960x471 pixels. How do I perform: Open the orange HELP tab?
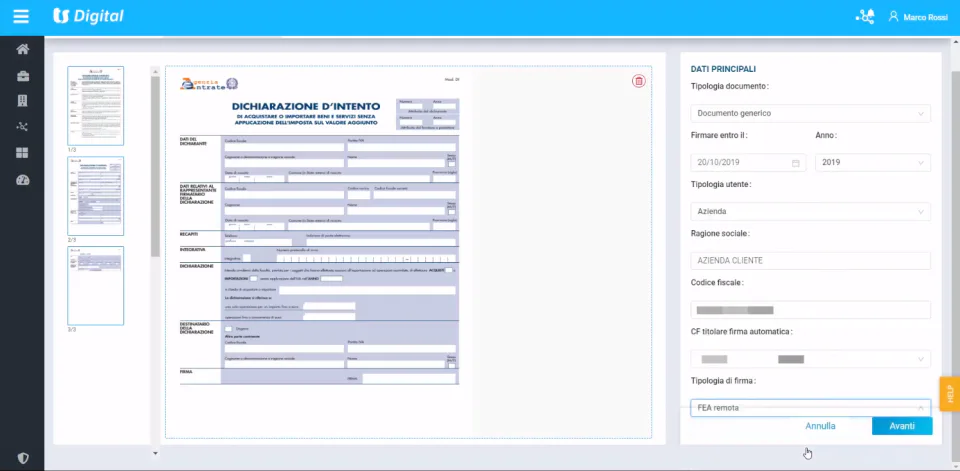950,394
